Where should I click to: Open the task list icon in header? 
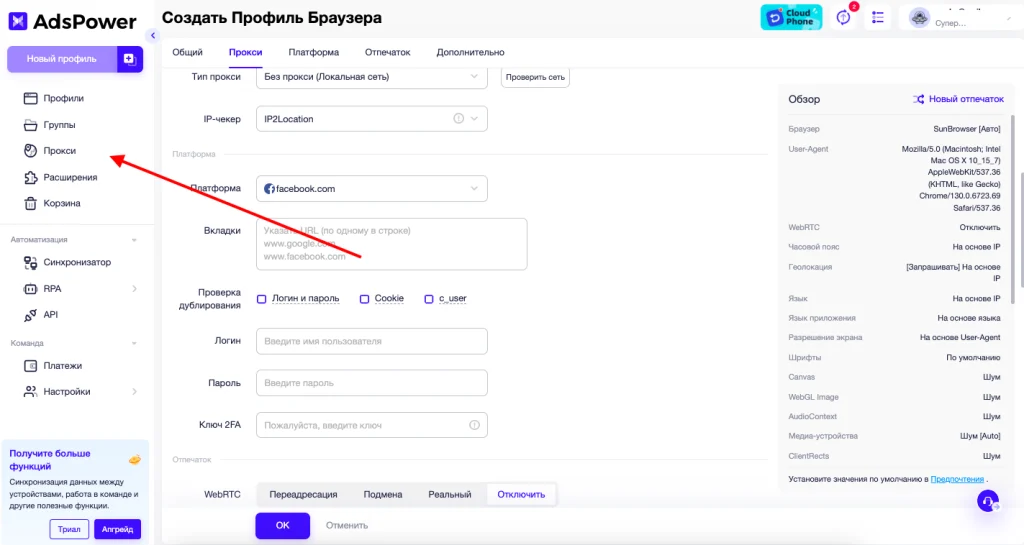click(878, 18)
